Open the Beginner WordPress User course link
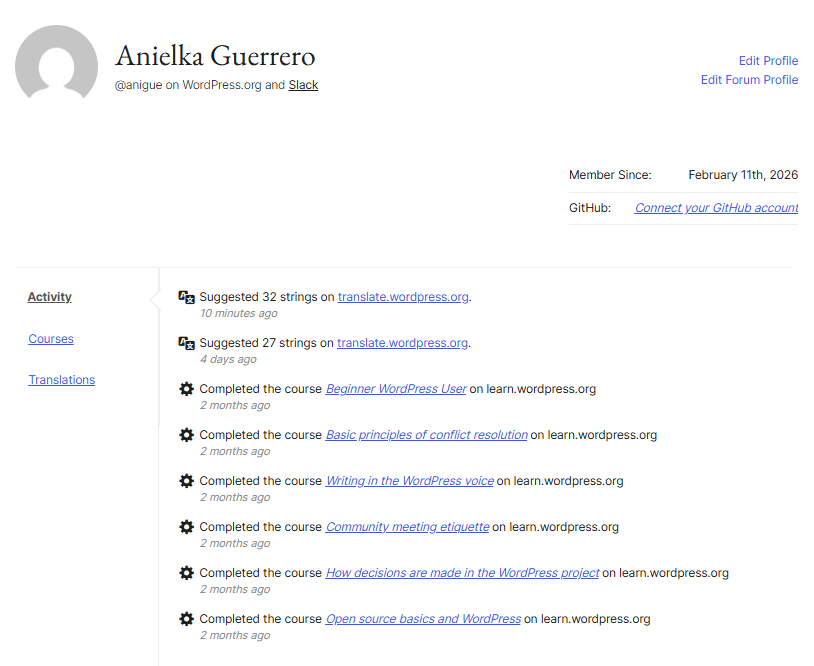The height and width of the screenshot is (666, 814). (x=395, y=388)
